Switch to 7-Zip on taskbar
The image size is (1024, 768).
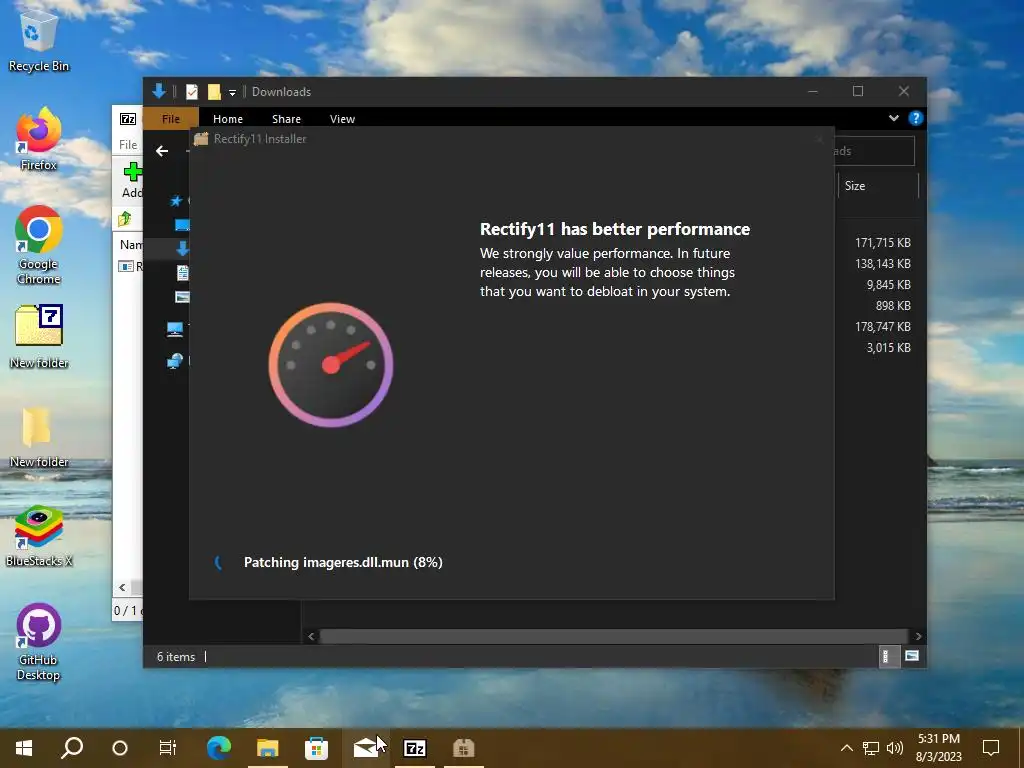tap(415, 748)
